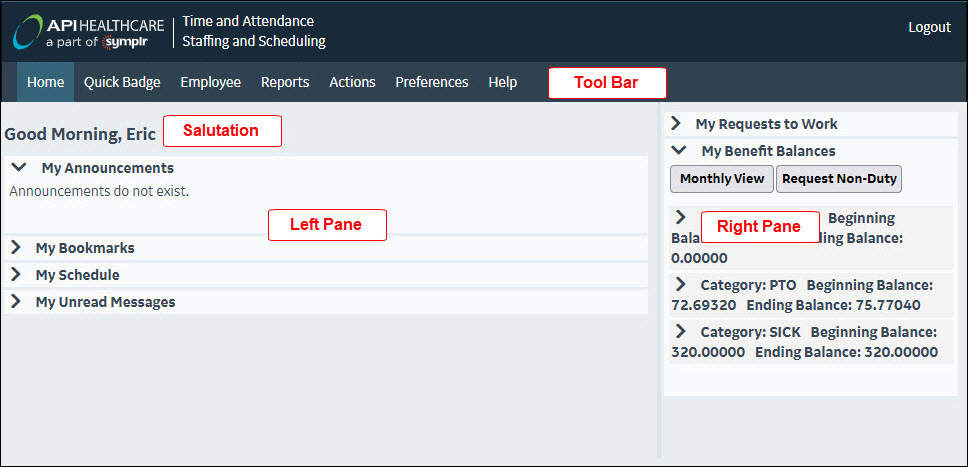Screen dimensions: 968x467
Task: Click the Request Non-Duty button
Action: click(x=839, y=179)
